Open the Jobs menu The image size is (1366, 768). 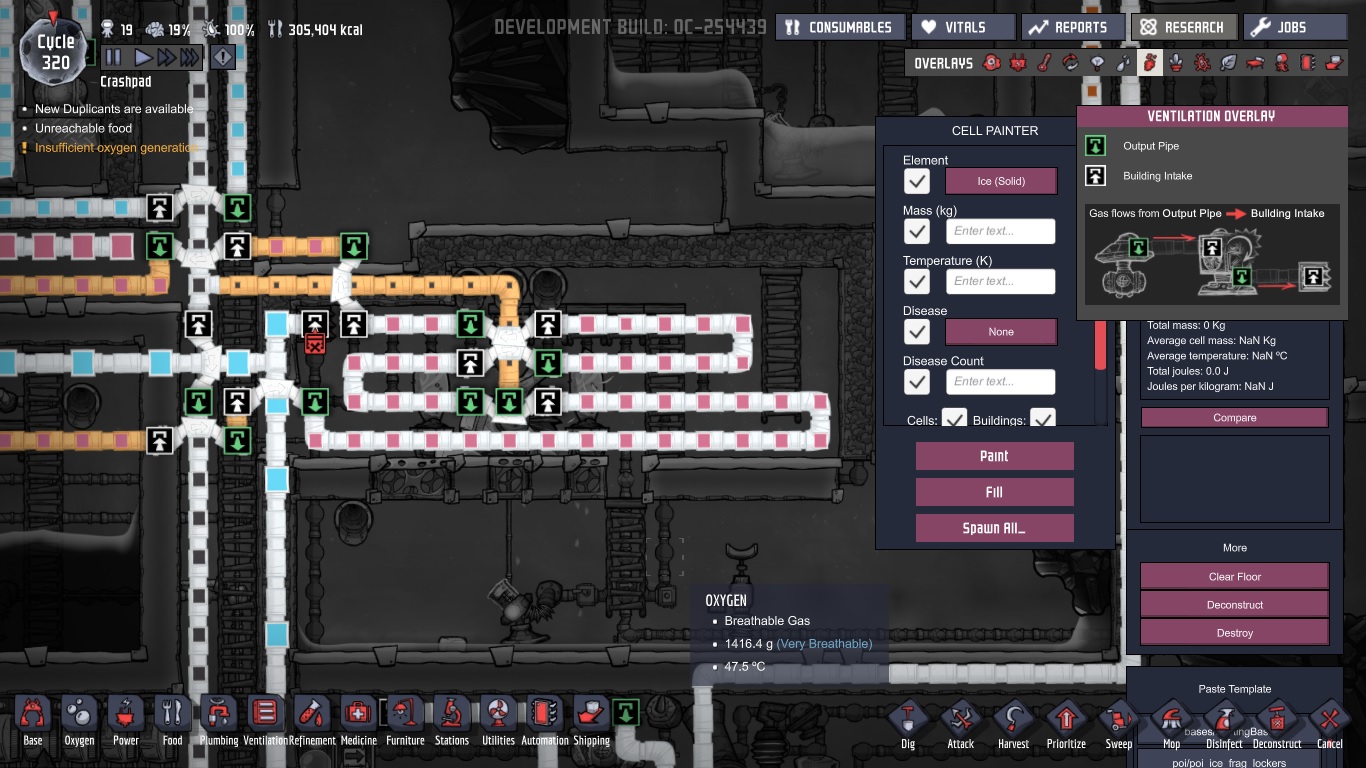coord(1295,27)
